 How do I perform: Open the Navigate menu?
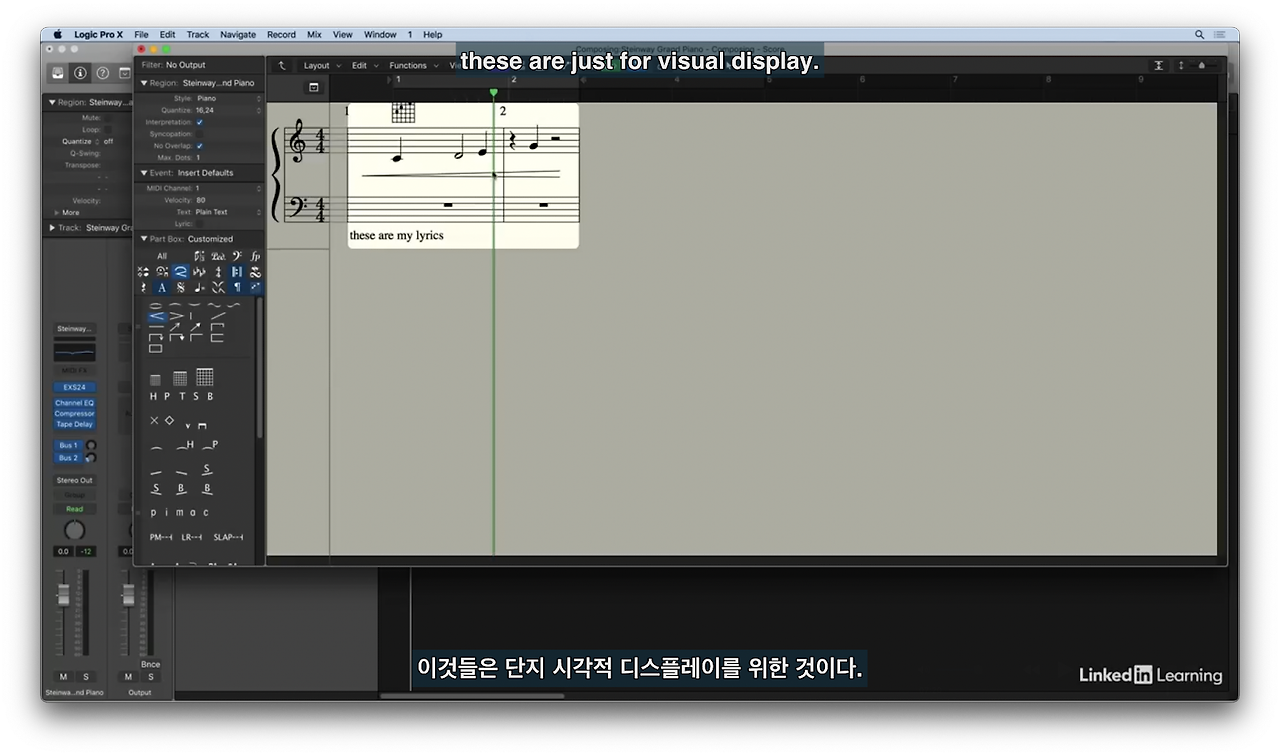pos(238,34)
